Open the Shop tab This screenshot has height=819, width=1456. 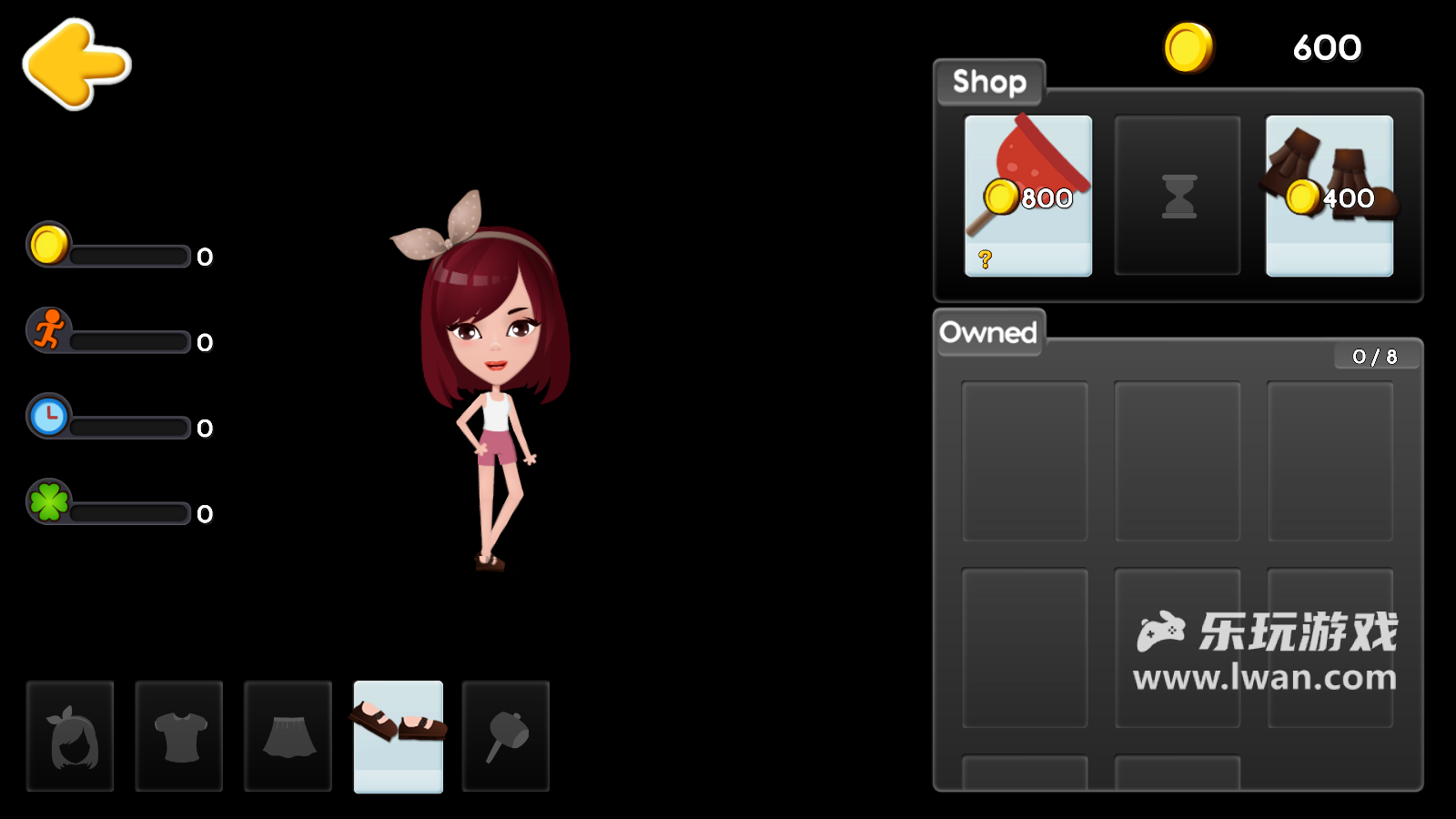(x=990, y=82)
